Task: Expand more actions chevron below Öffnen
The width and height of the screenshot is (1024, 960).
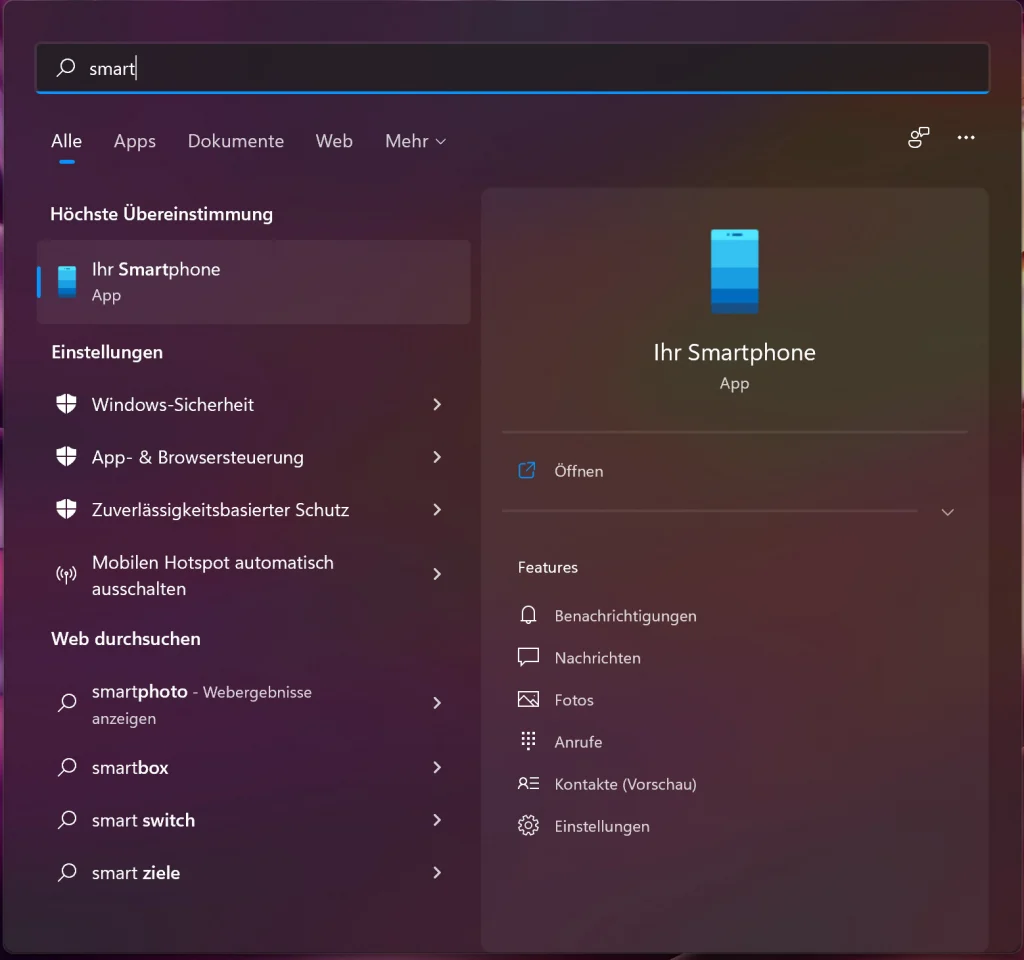Action: tap(948, 512)
